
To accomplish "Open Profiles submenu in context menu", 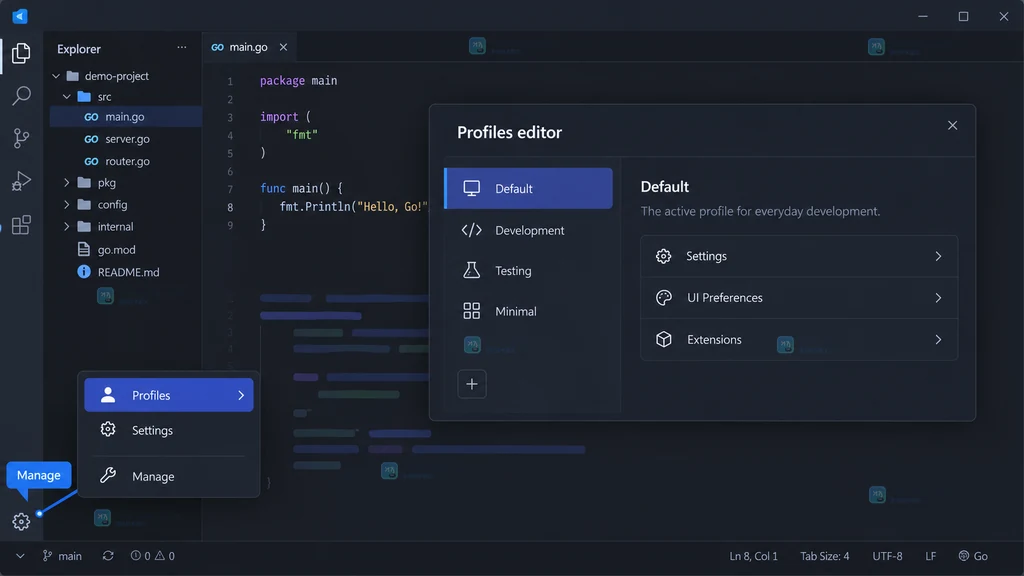I will click(168, 395).
